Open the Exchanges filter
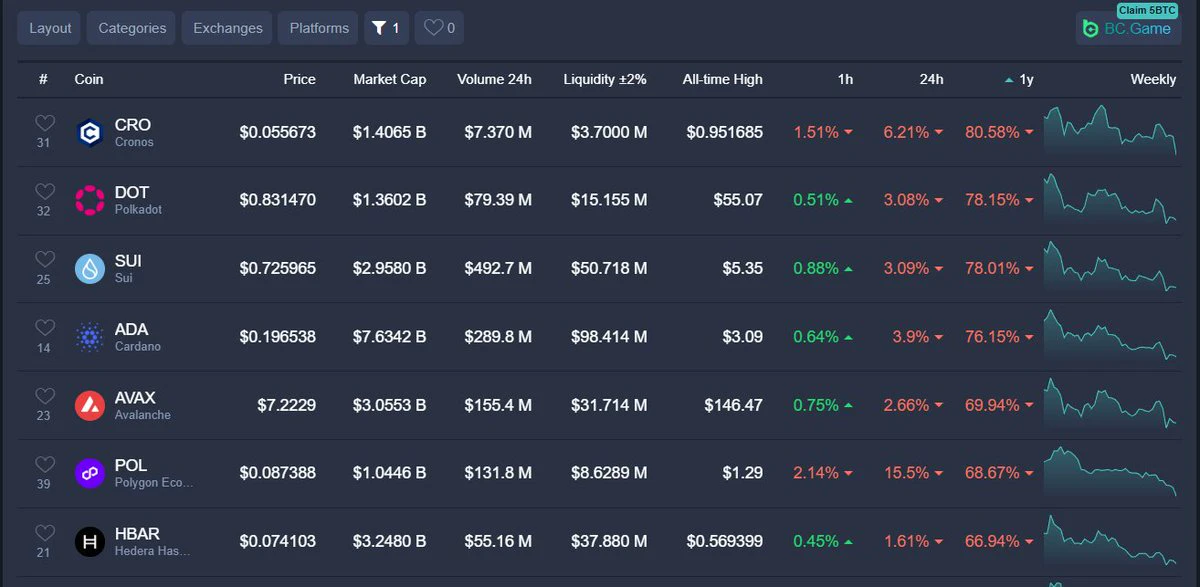This screenshot has height=587, width=1200. click(x=228, y=28)
